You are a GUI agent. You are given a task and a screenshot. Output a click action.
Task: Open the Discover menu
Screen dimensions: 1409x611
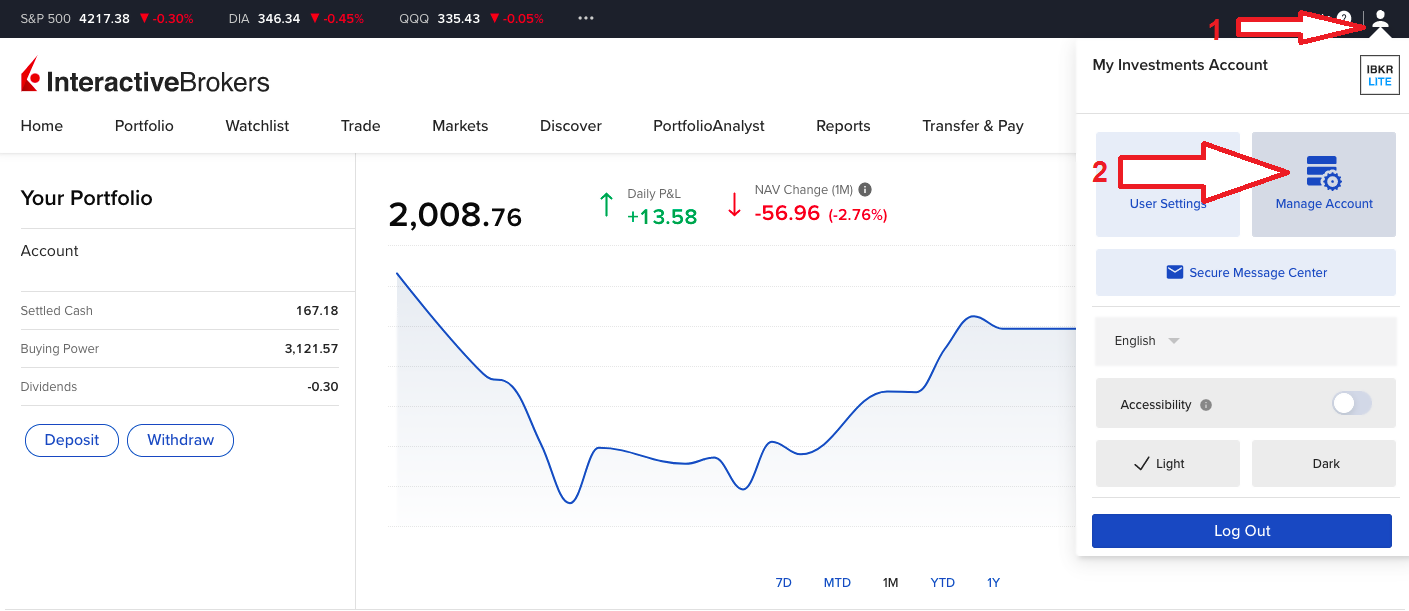[x=571, y=126]
